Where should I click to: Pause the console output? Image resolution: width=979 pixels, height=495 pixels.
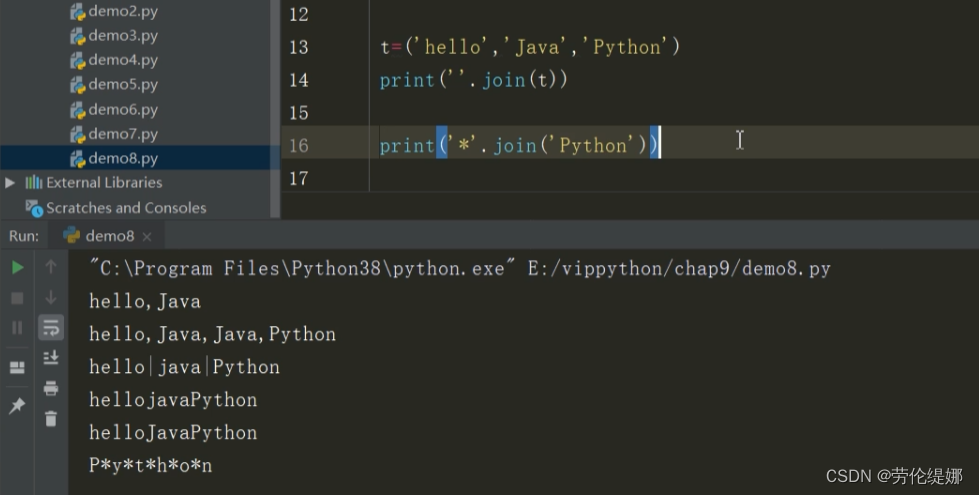(17, 328)
